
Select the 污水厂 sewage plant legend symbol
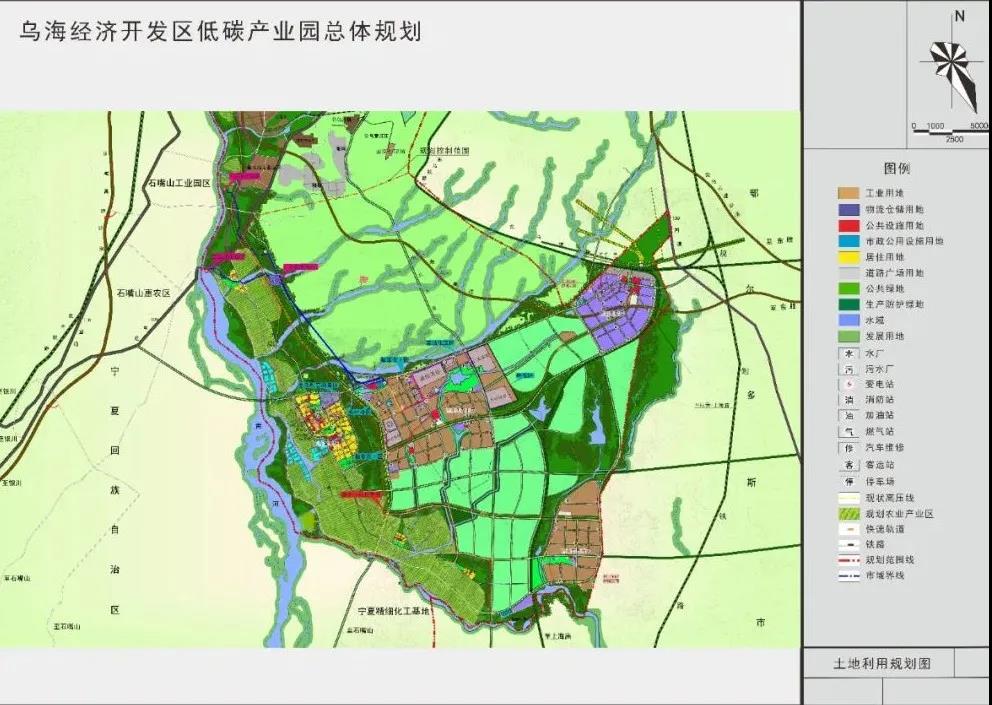tap(848, 367)
